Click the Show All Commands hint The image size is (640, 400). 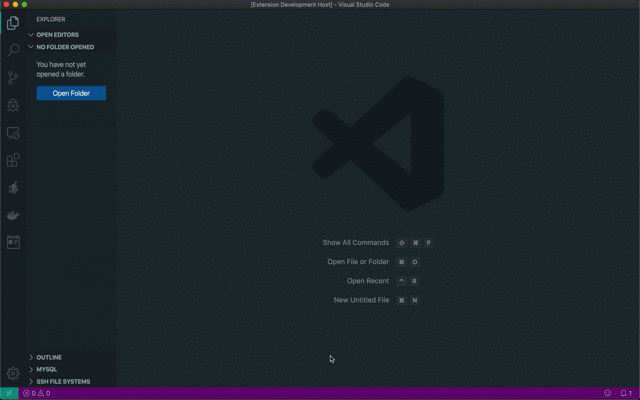pyautogui.click(x=377, y=243)
